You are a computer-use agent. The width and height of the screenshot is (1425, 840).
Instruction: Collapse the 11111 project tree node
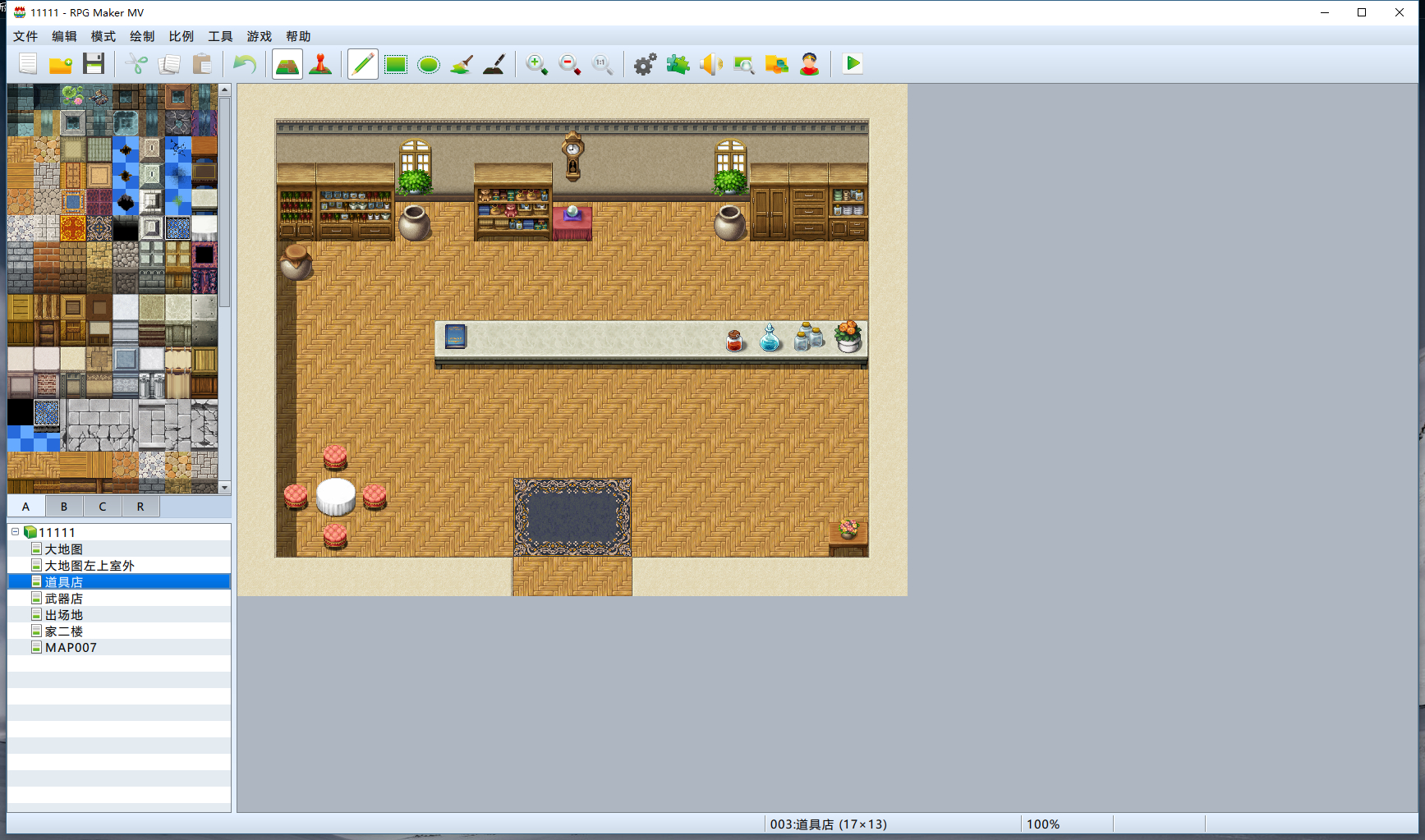[x=15, y=532]
